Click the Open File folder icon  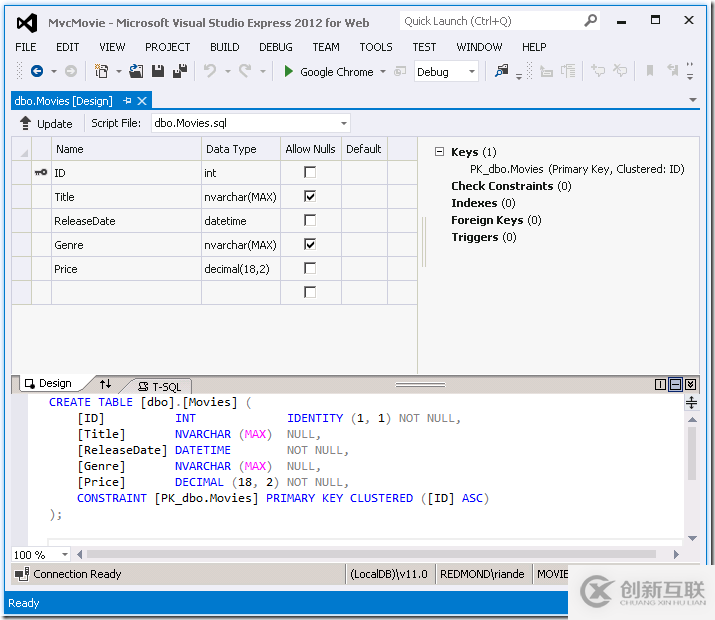tap(136, 72)
